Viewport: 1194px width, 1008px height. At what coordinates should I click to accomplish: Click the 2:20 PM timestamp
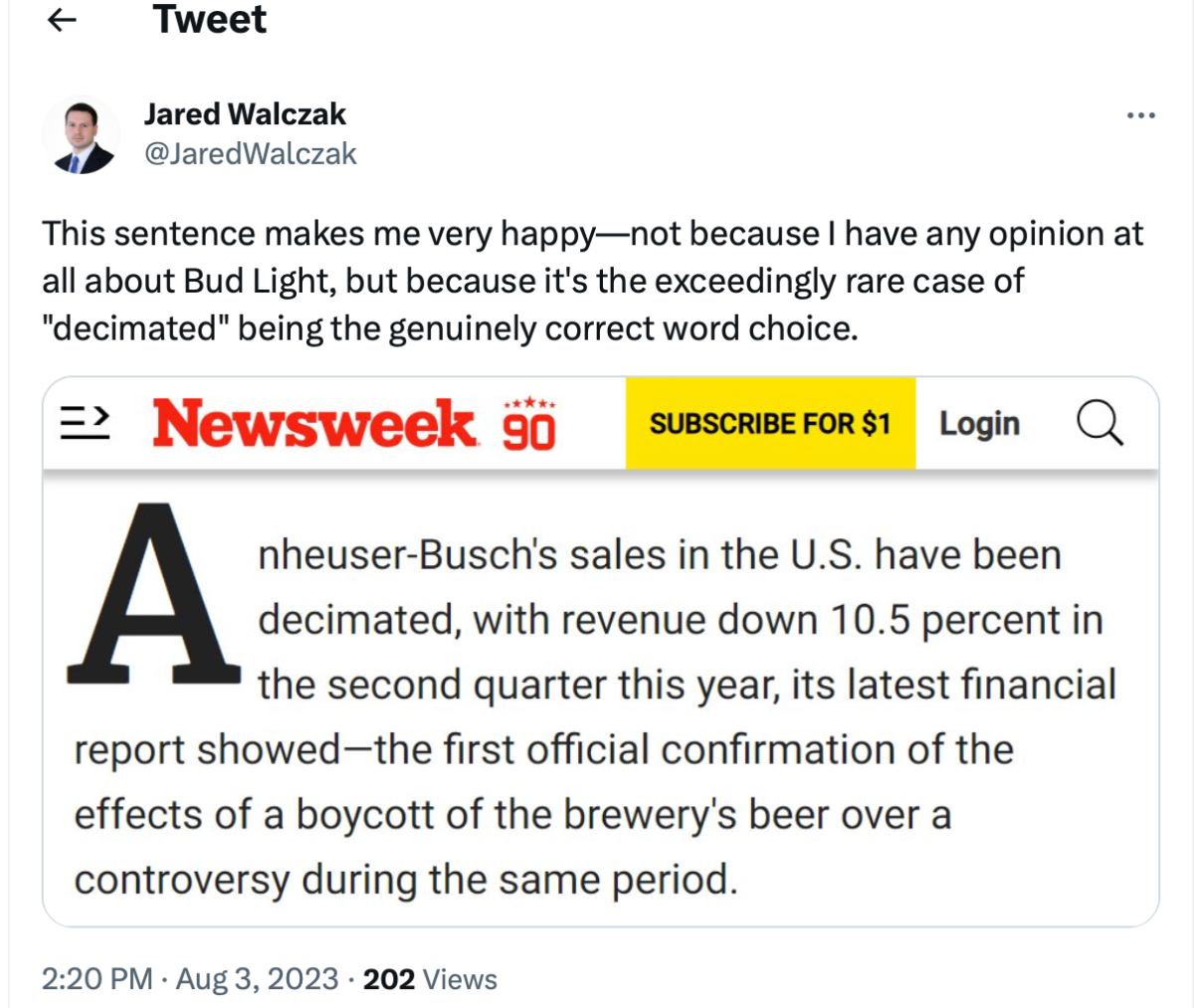click(98, 979)
